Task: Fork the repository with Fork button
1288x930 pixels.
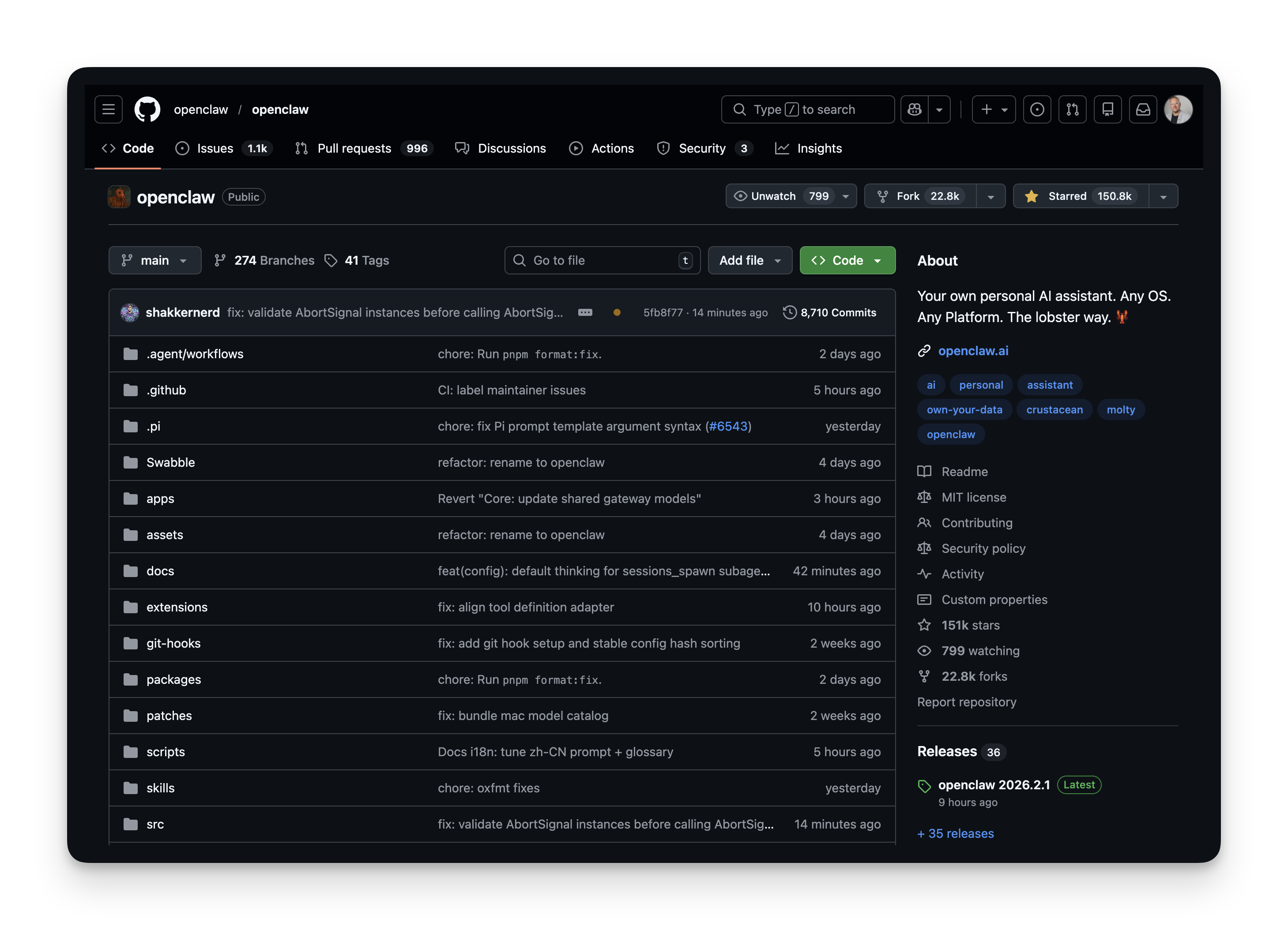Action: click(x=920, y=196)
